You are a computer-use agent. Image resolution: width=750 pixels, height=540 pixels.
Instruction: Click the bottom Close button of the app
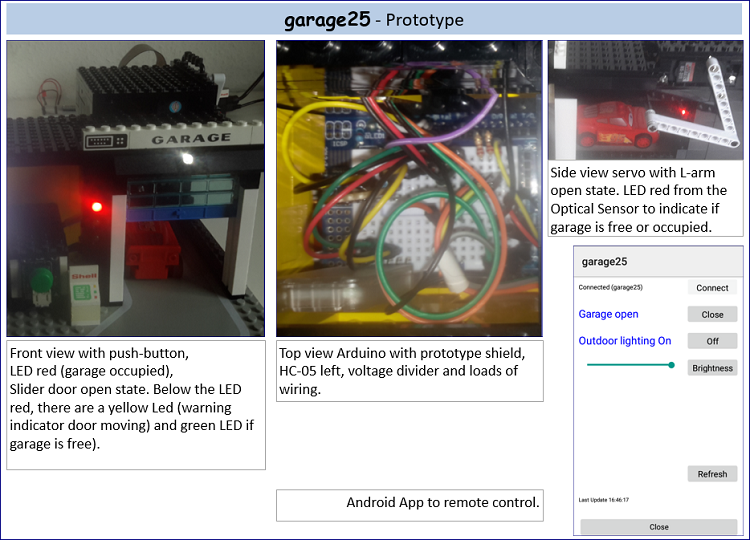click(659, 527)
